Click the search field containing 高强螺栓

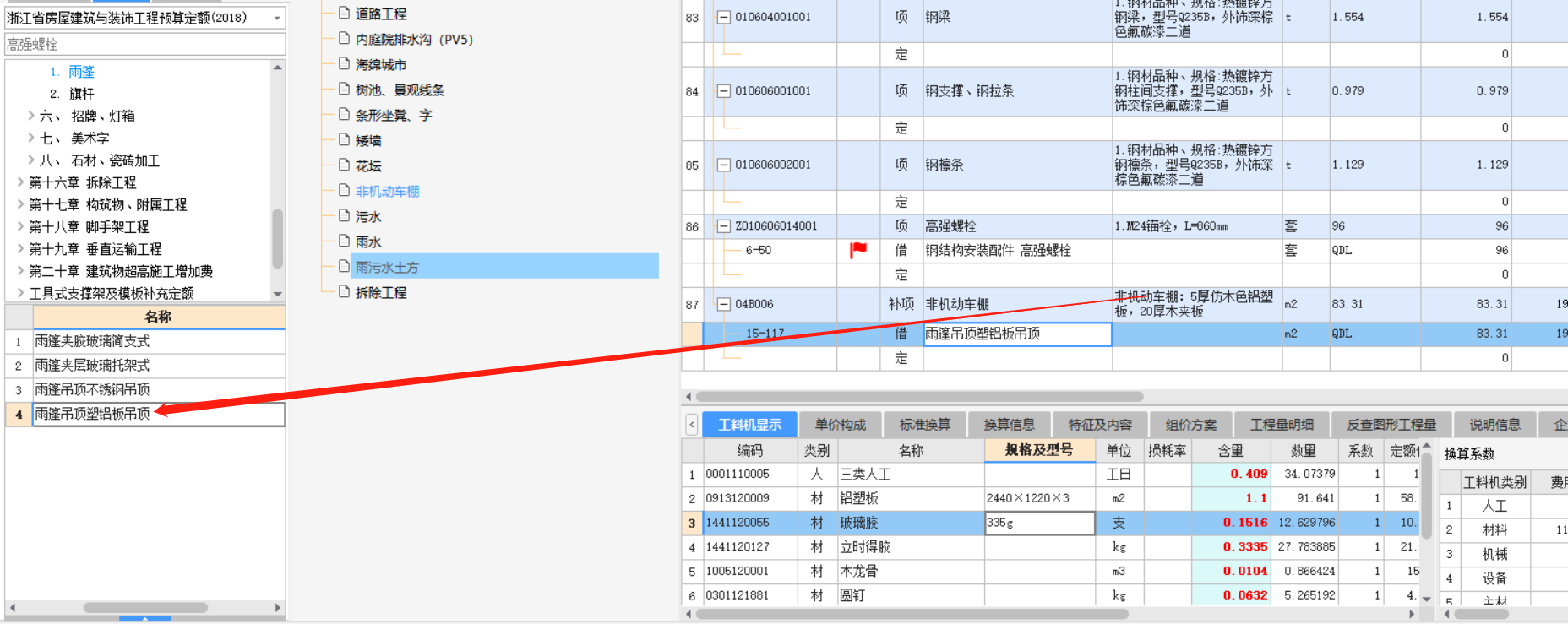click(145, 44)
